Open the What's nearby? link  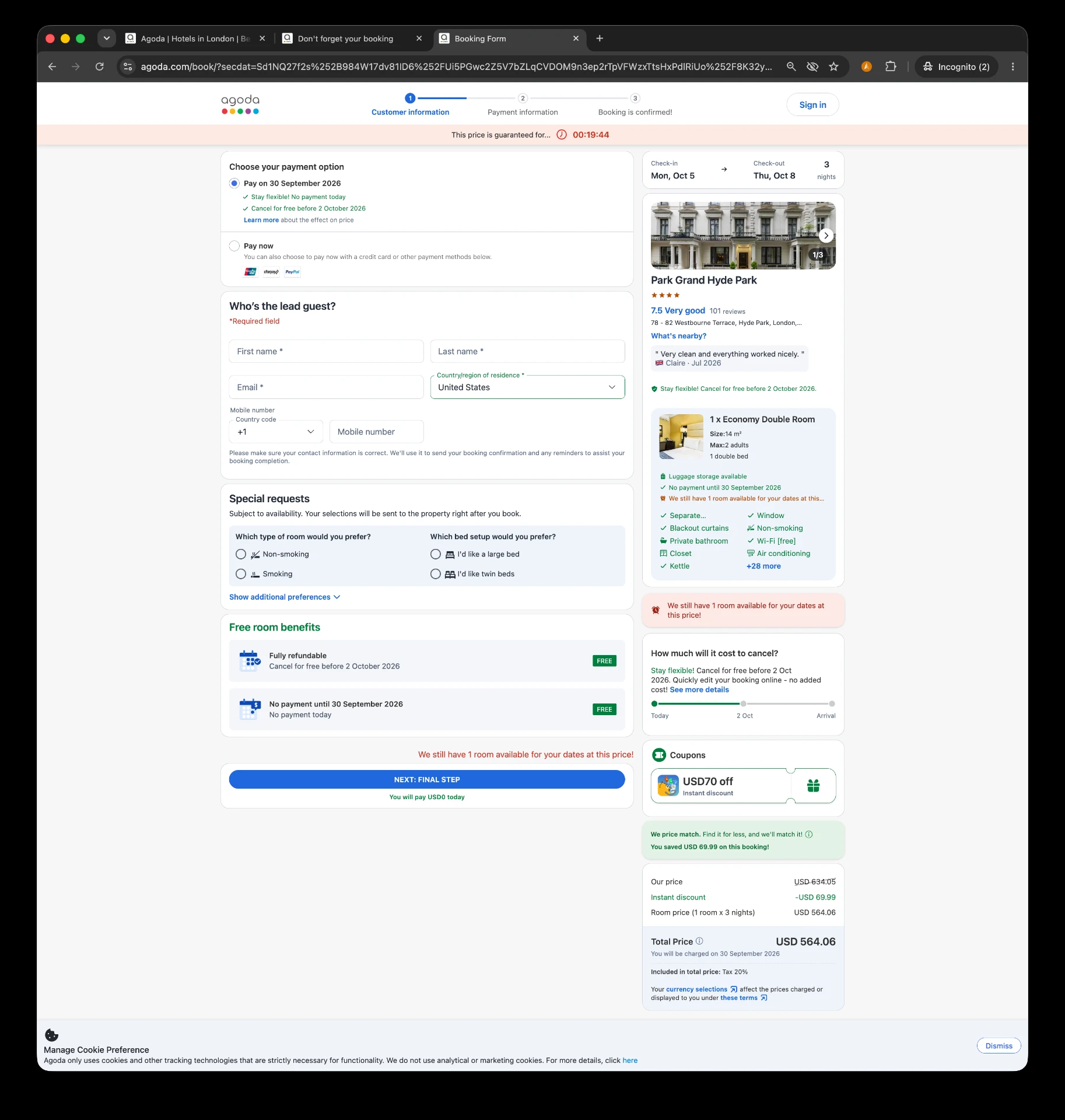coord(678,336)
